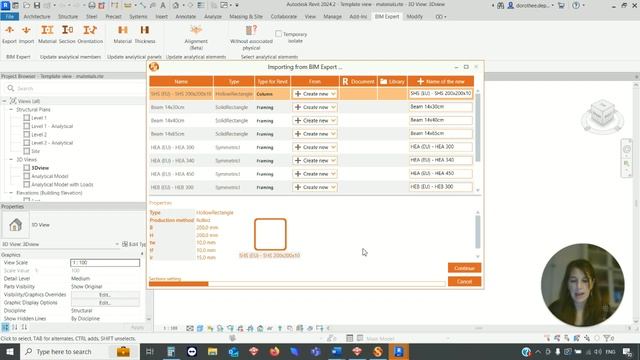Click the hollow rectangle section preview thumbnail
The width and height of the screenshot is (640, 360).
tap(270, 234)
